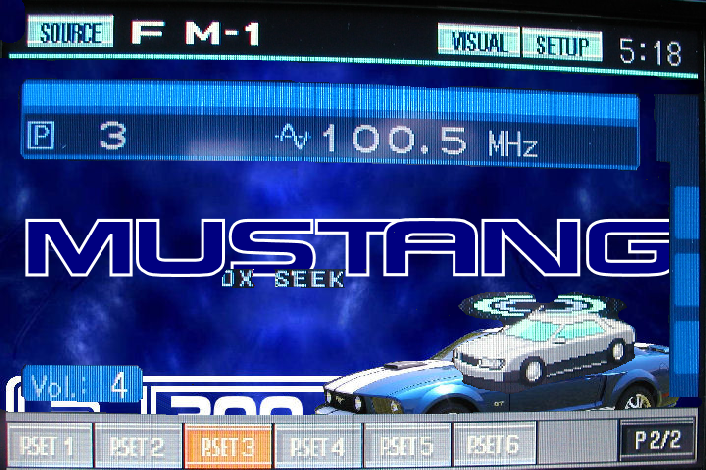
Task: Tap the 100.5 MHz frequency readout
Action: [x=428, y=142]
